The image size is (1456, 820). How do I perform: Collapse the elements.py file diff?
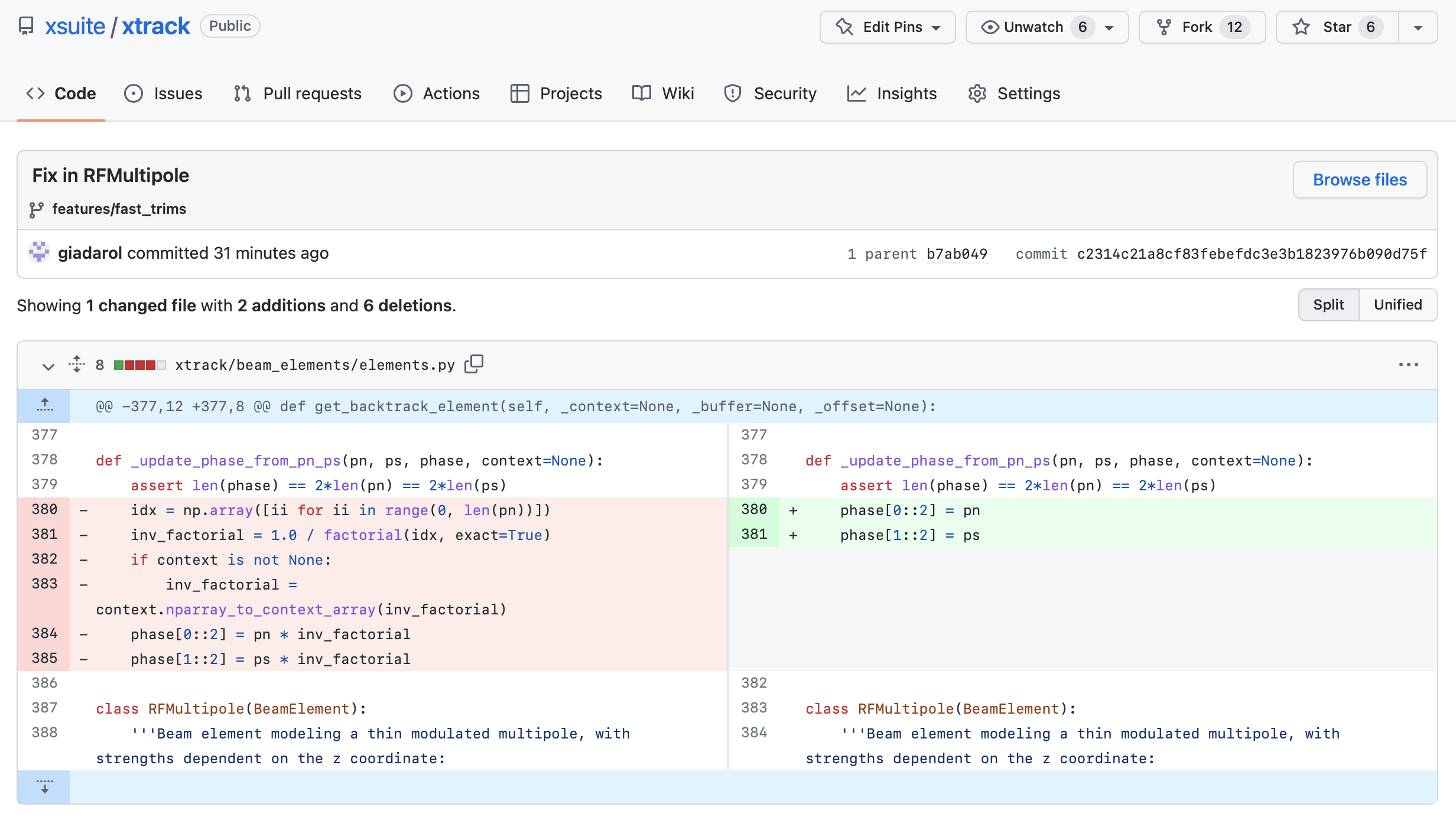click(x=48, y=366)
